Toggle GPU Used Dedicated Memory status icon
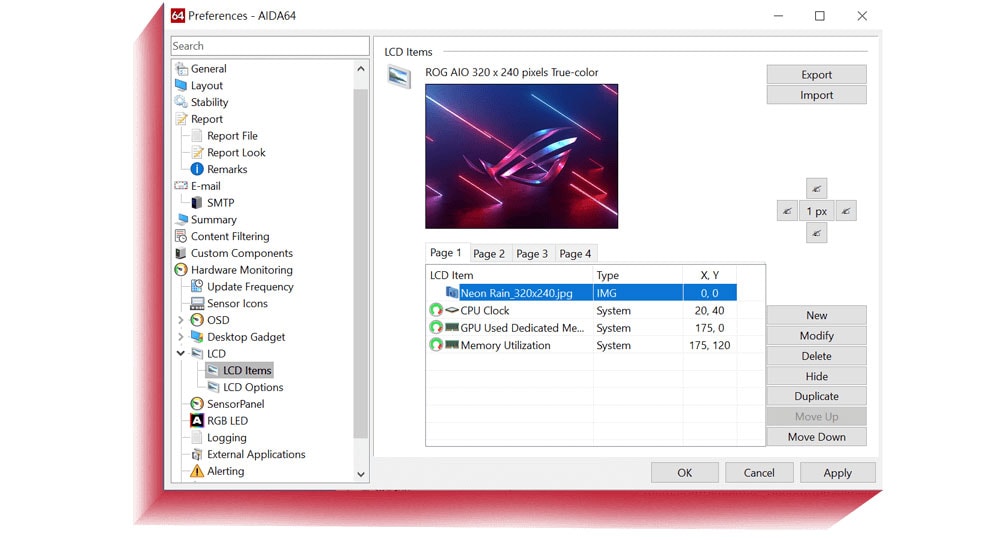 [x=436, y=328]
